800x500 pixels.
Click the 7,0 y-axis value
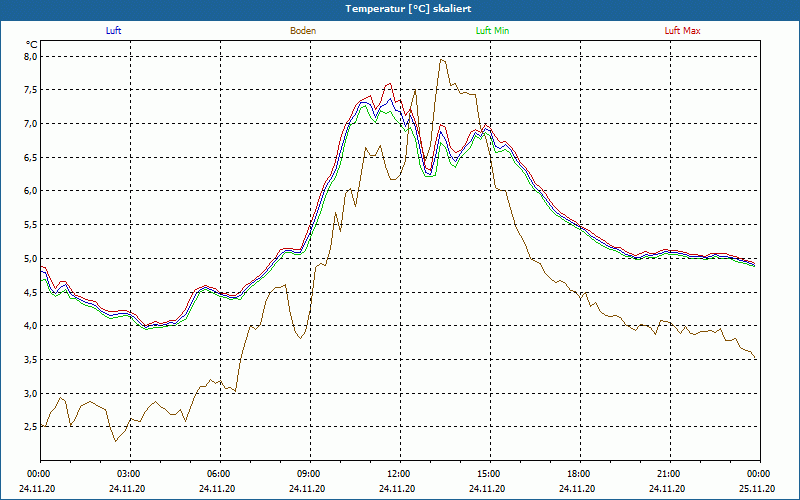(32, 124)
